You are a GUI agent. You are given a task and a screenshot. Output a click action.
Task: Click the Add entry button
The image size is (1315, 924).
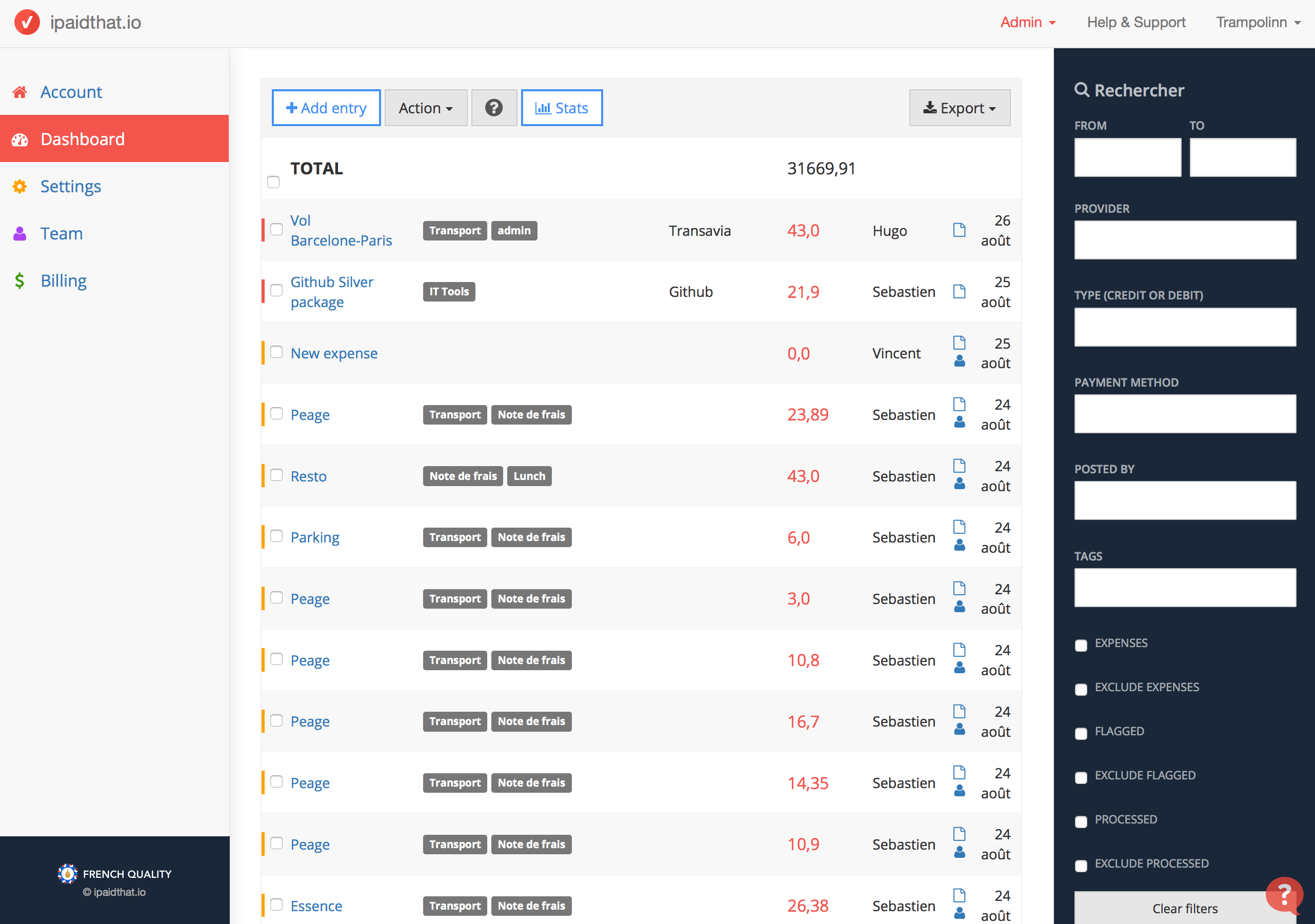pyautogui.click(x=326, y=108)
